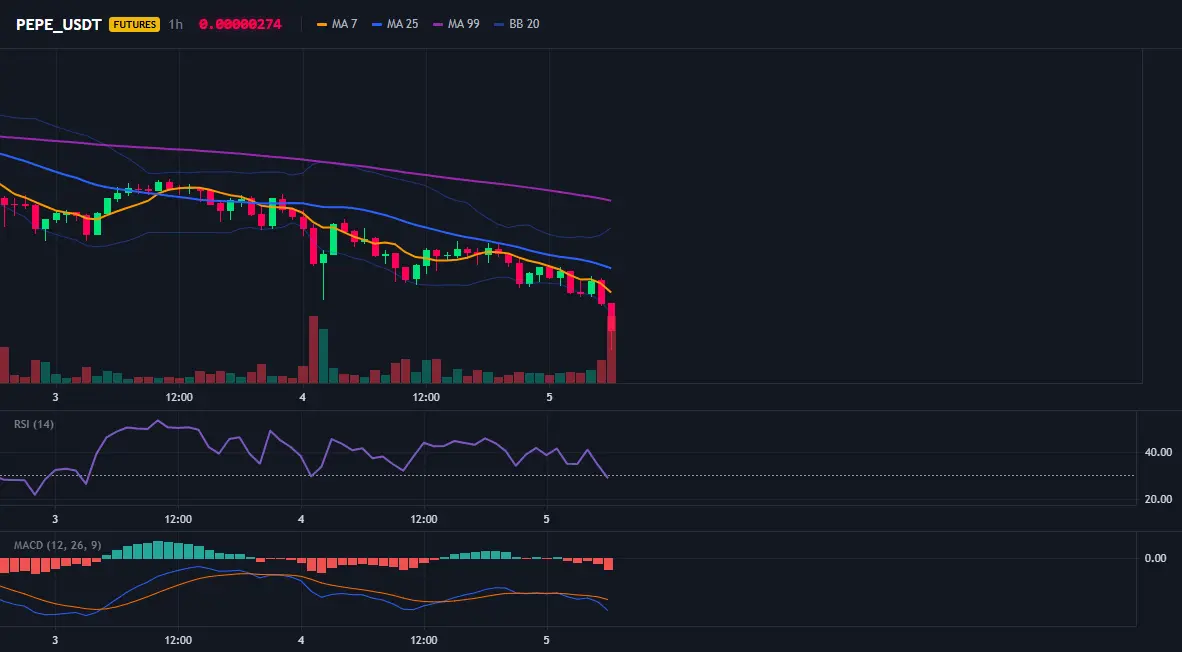Click the '3' date label under the MACD panel
Image resolution: width=1182 pixels, height=652 pixels.
click(55, 641)
